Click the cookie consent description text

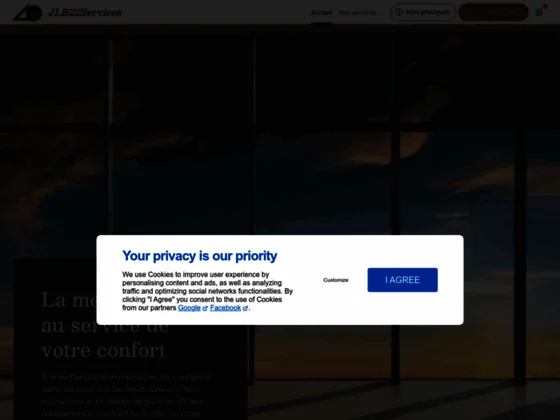click(x=208, y=291)
